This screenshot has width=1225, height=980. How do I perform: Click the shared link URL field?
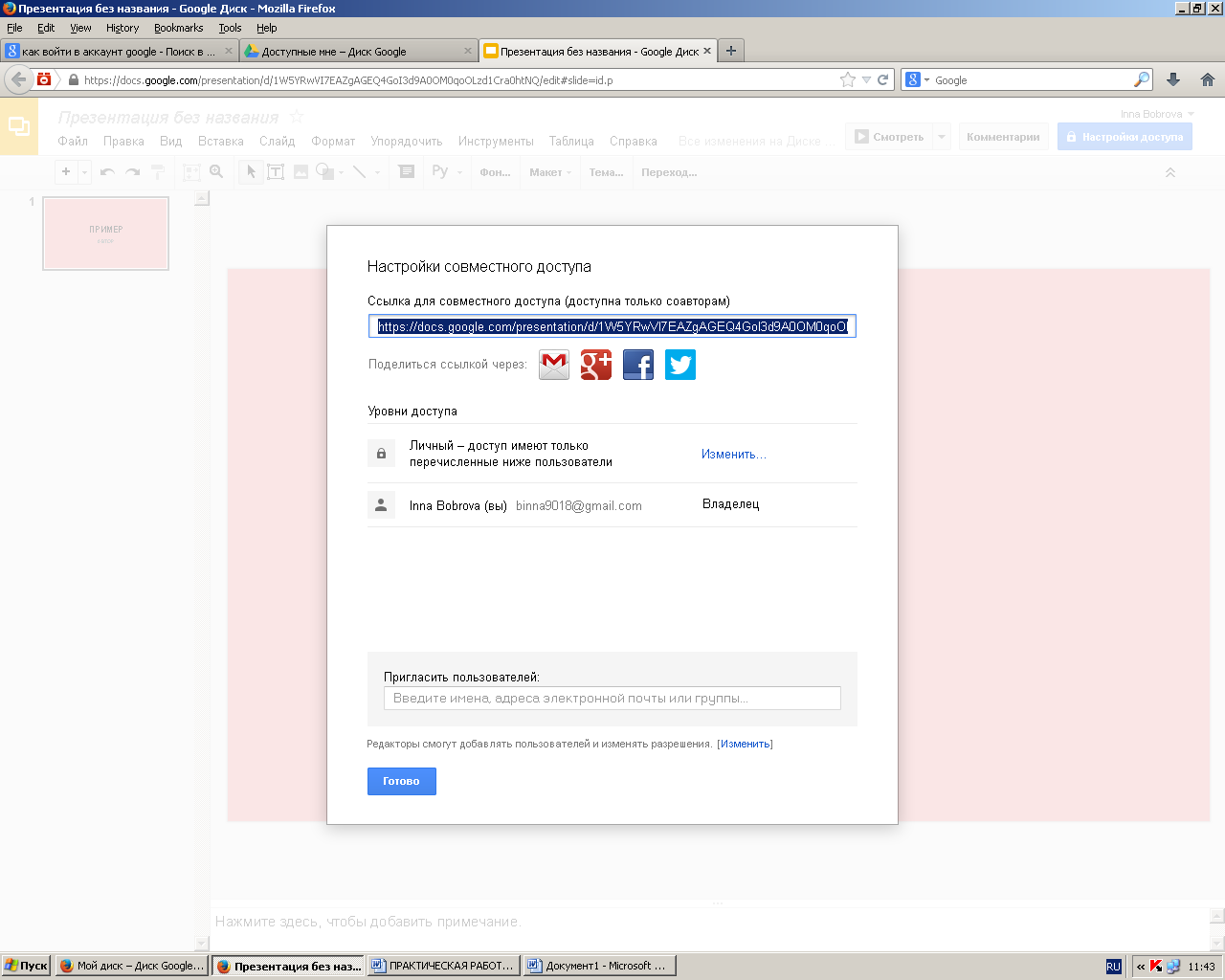[612, 326]
